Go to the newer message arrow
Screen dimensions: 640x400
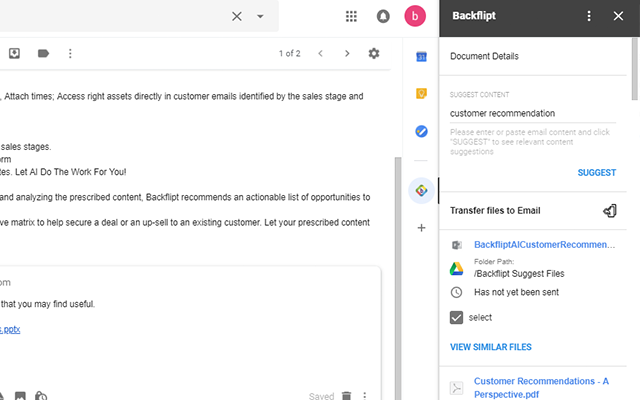point(320,53)
